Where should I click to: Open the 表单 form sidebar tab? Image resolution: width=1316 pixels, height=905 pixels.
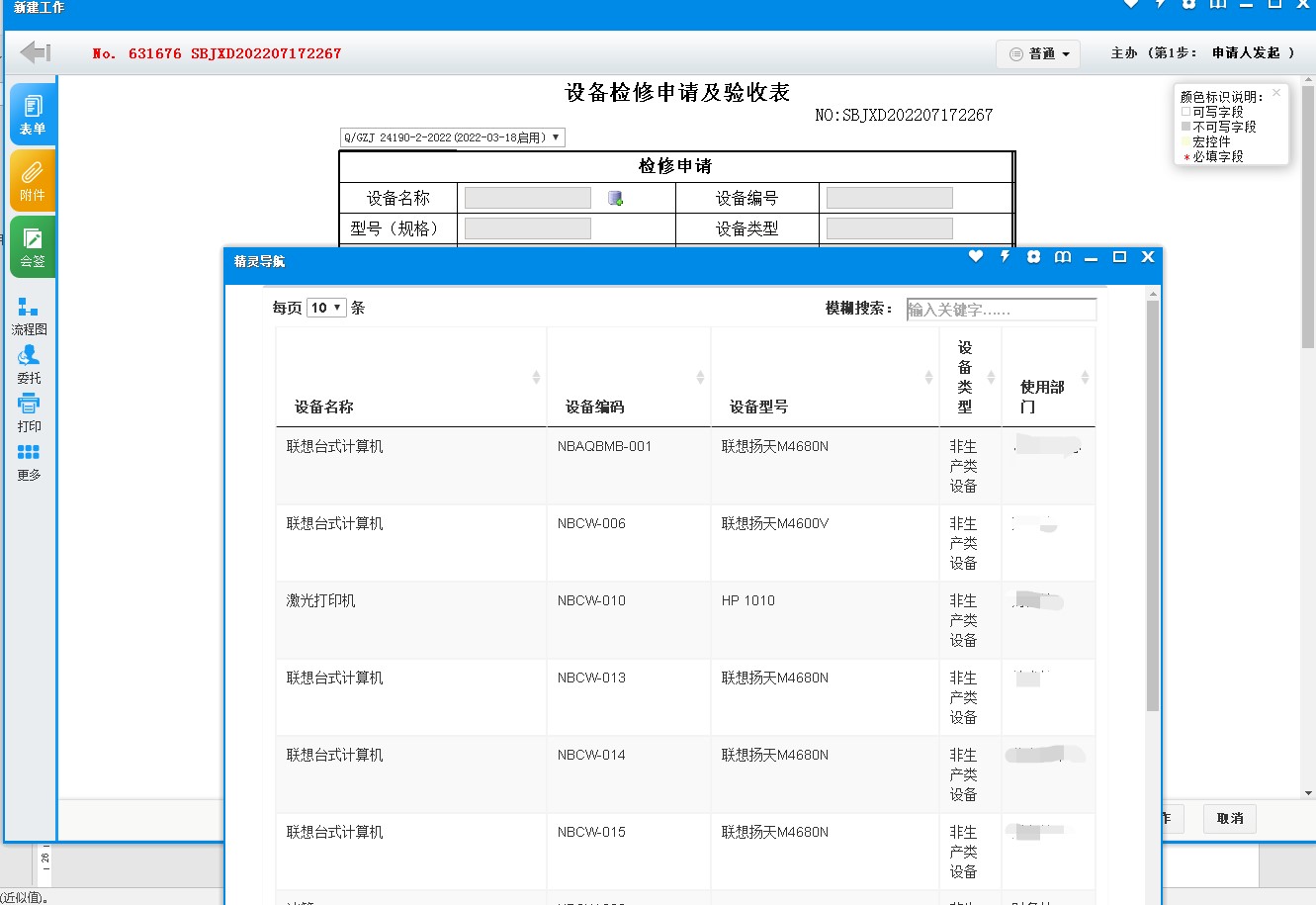point(33,115)
